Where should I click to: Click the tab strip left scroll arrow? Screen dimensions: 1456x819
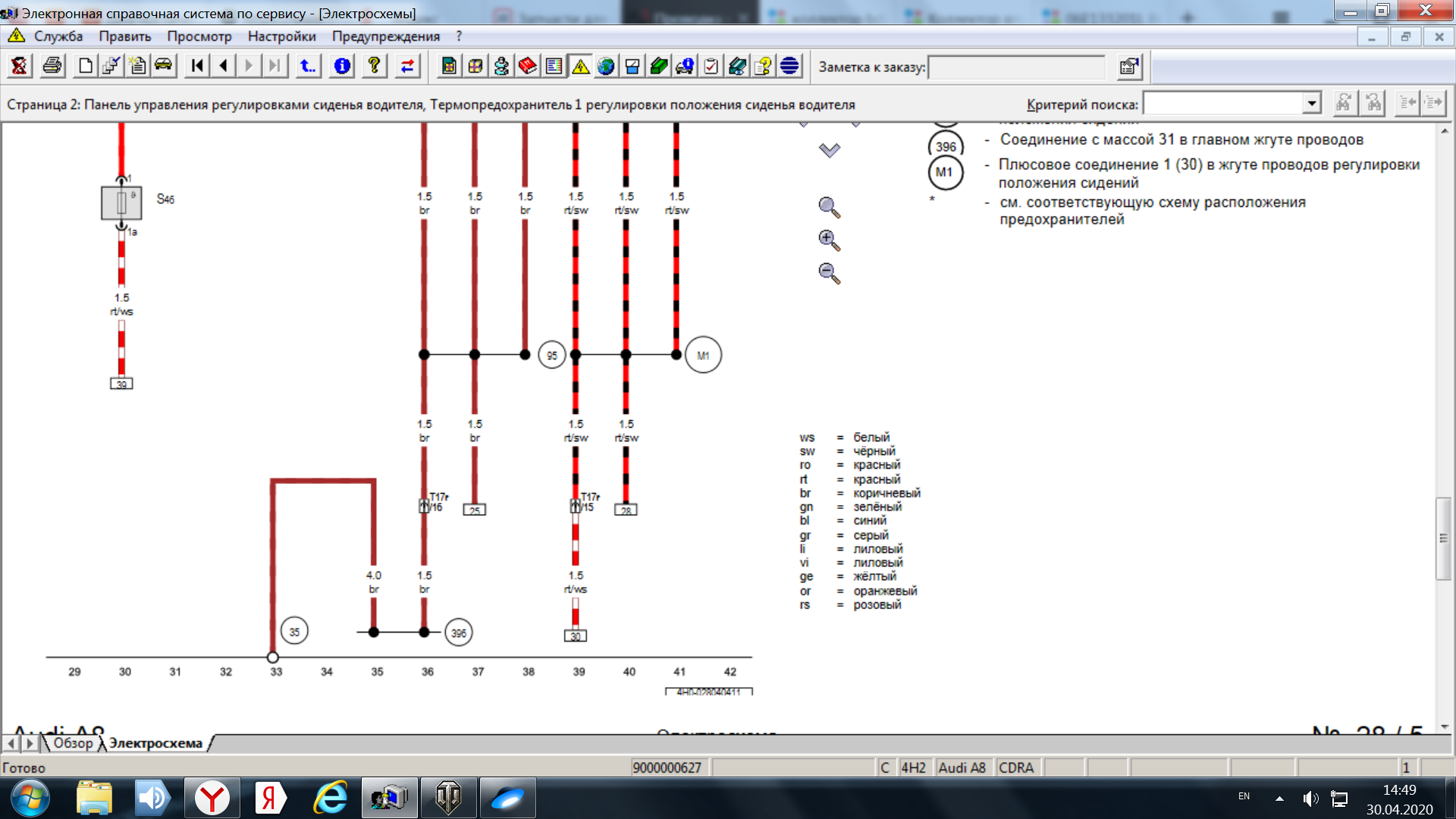(12, 743)
